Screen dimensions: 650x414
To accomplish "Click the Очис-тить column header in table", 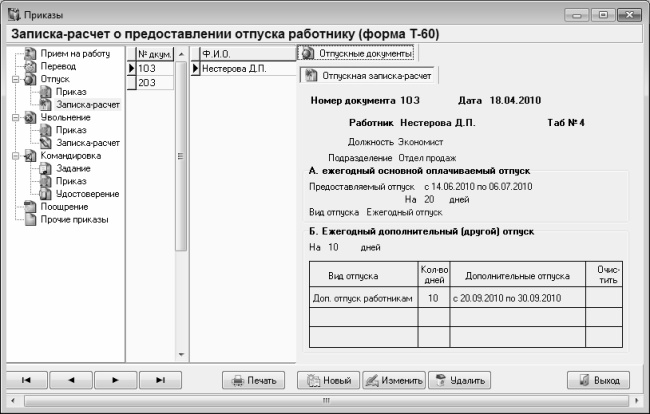I will click(606, 274).
